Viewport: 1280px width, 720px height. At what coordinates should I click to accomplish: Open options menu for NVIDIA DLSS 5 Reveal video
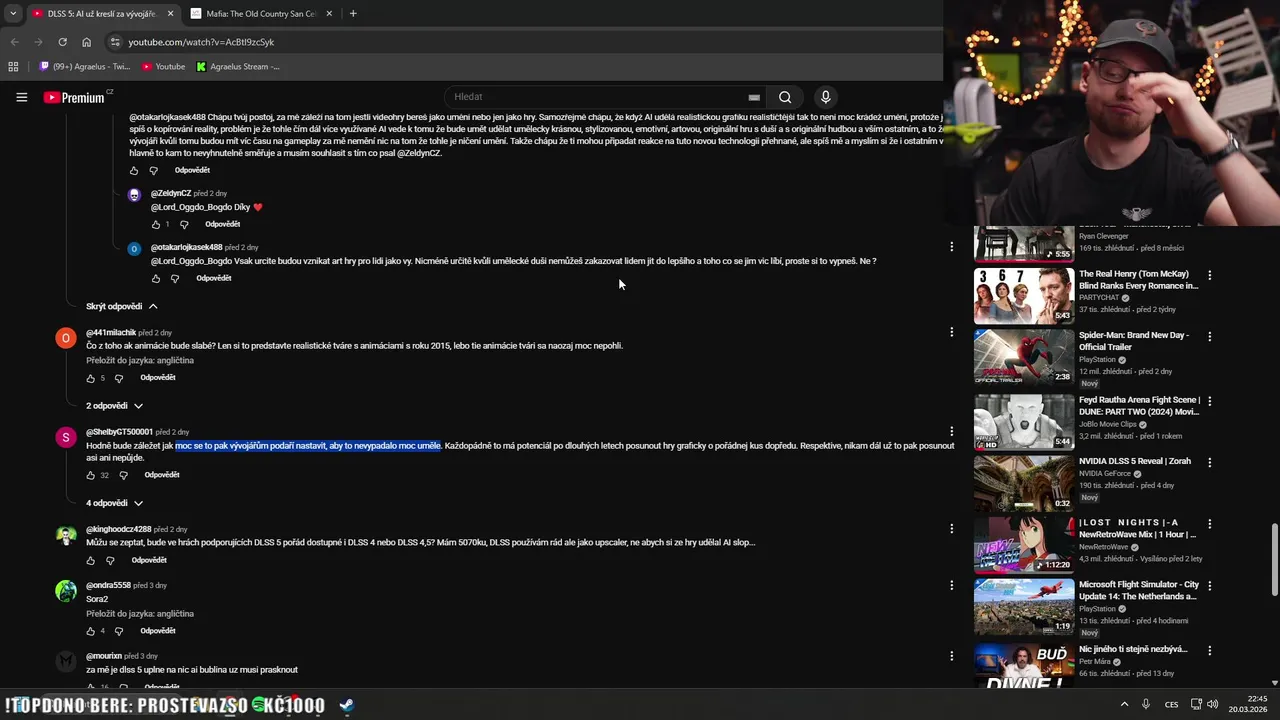tap(1209, 463)
